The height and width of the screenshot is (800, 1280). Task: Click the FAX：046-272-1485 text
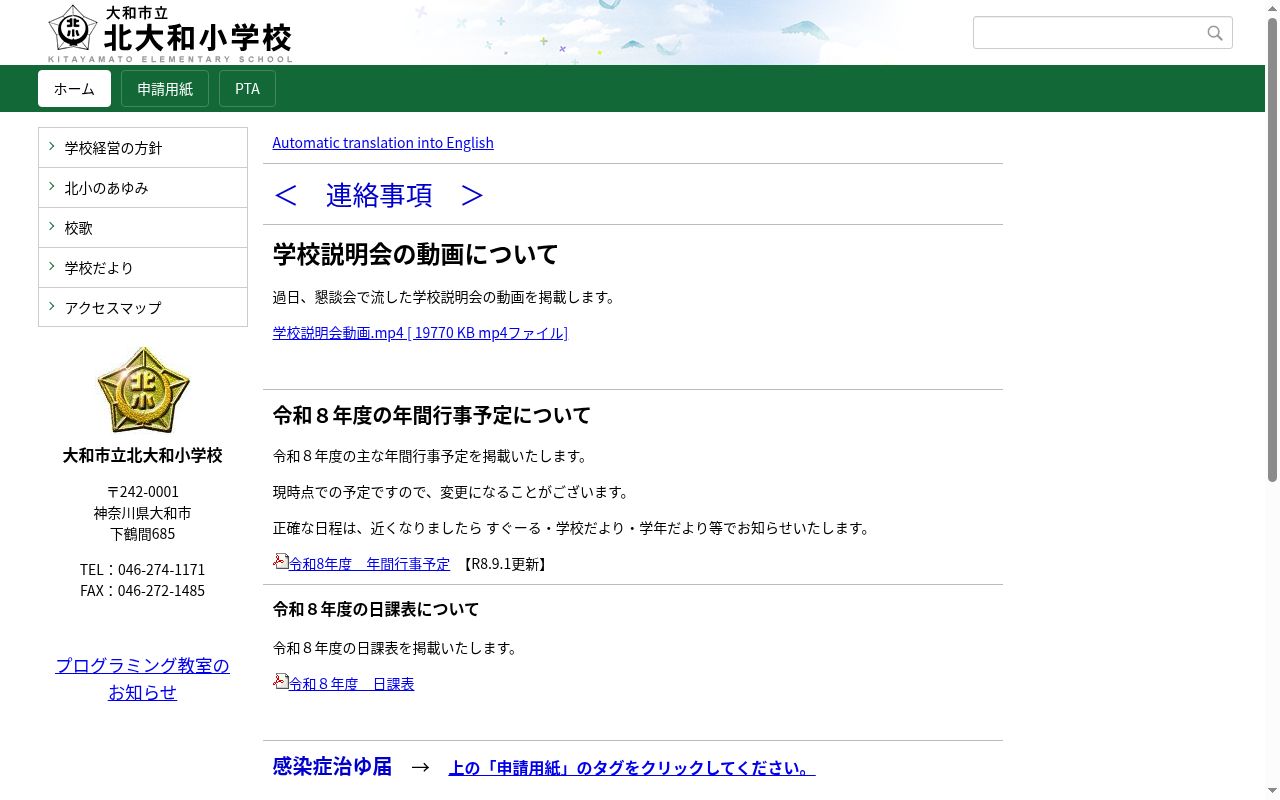143,591
